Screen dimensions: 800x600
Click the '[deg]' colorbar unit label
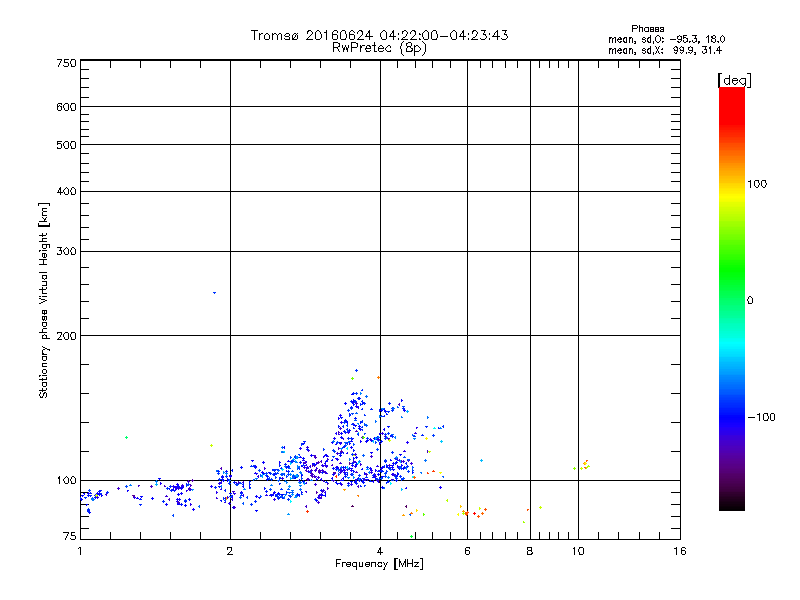coord(734,80)
